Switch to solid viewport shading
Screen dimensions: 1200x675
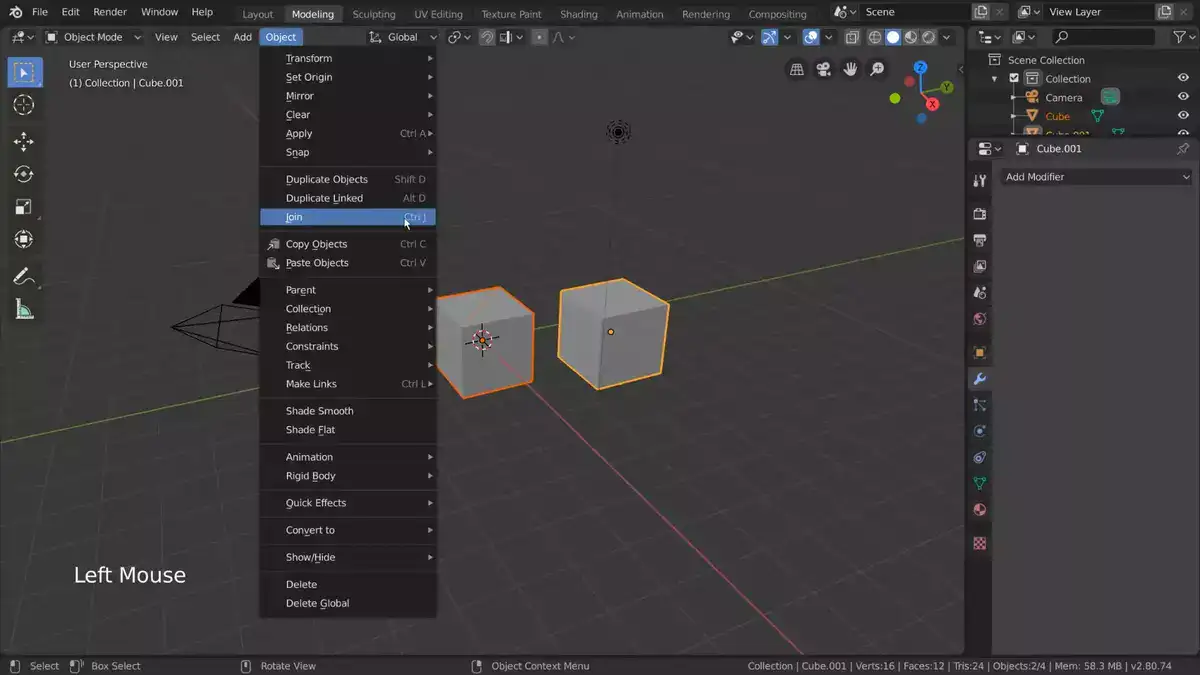(x=893, y=37)
